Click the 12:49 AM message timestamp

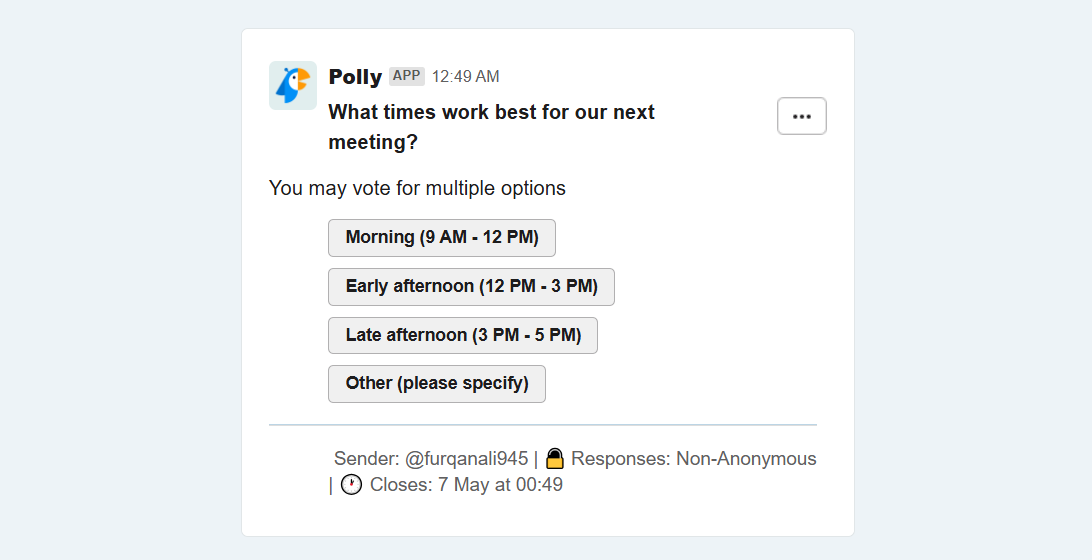click(x=465, y=77)
